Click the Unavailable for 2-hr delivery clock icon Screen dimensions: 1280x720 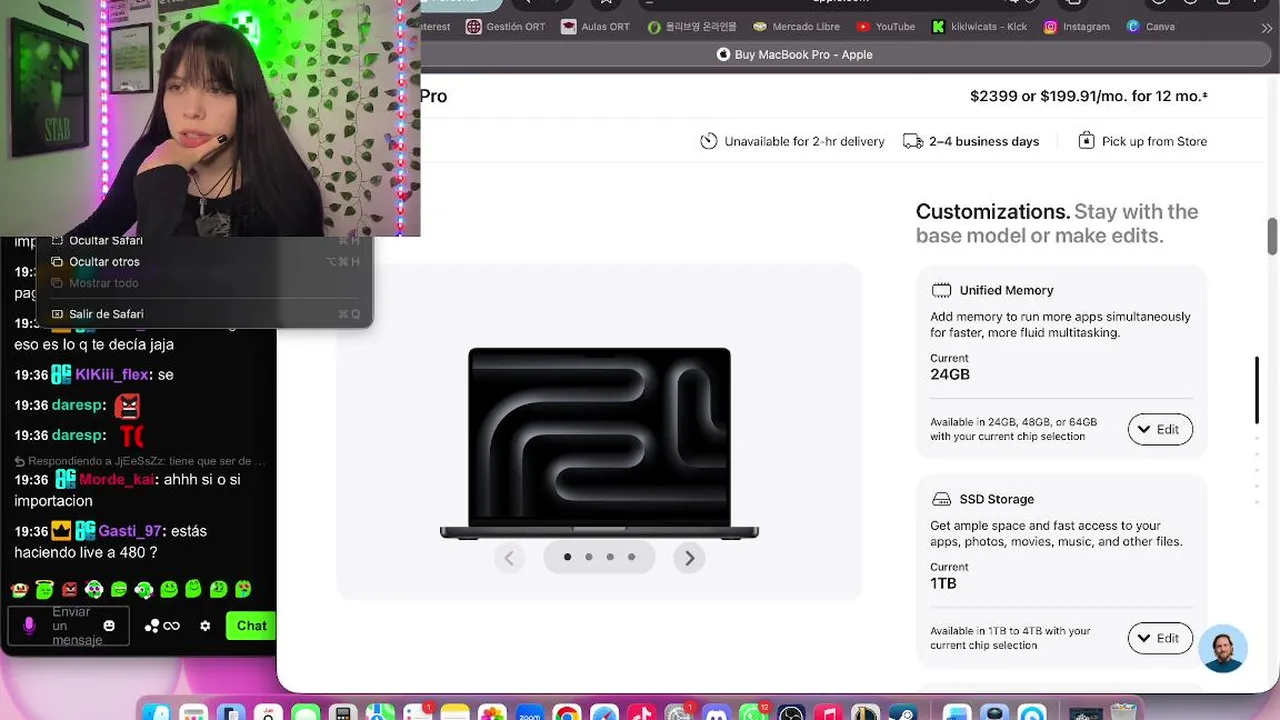[708, 141]
